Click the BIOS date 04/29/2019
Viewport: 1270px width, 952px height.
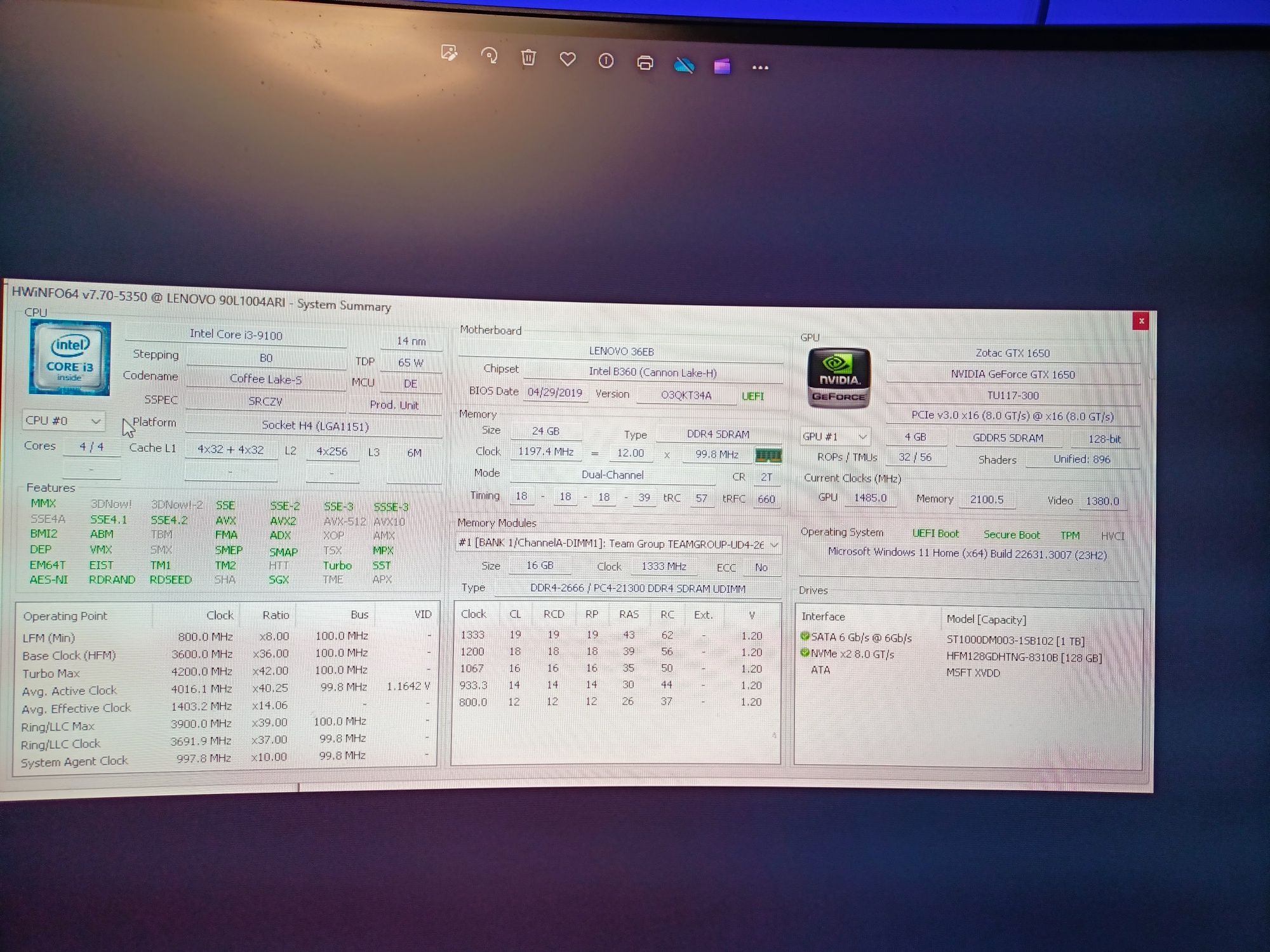[554, 393]
